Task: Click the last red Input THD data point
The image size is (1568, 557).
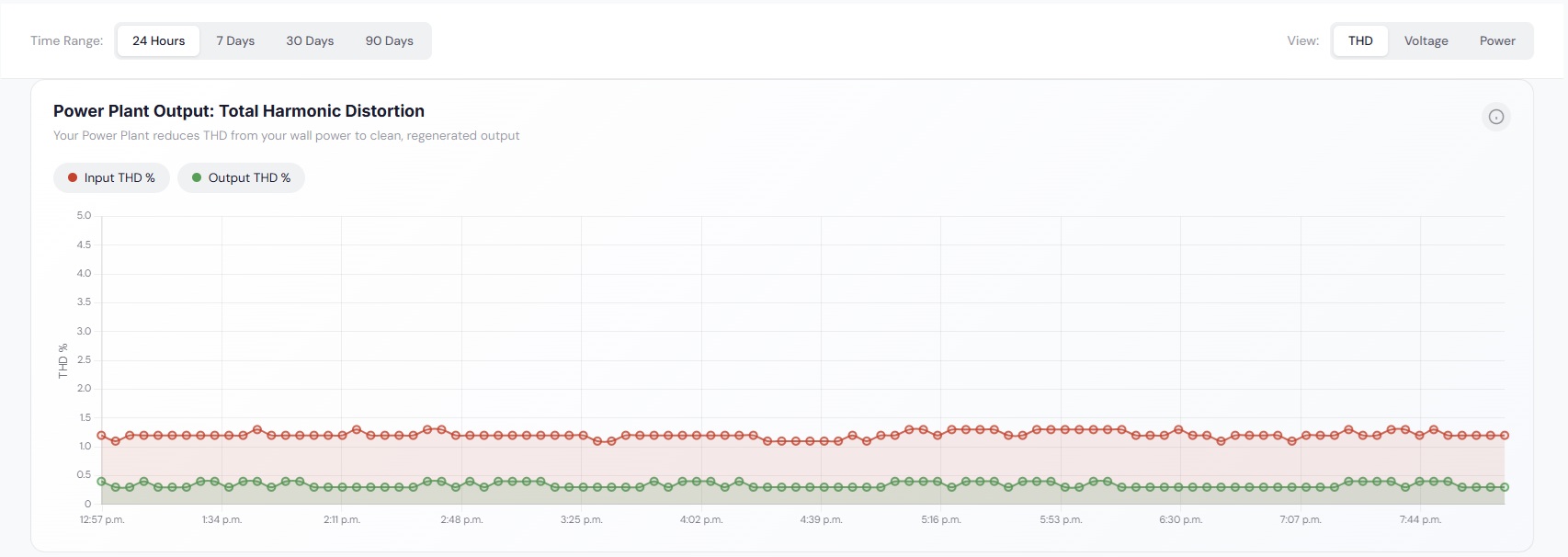Action: point(1505,436)
